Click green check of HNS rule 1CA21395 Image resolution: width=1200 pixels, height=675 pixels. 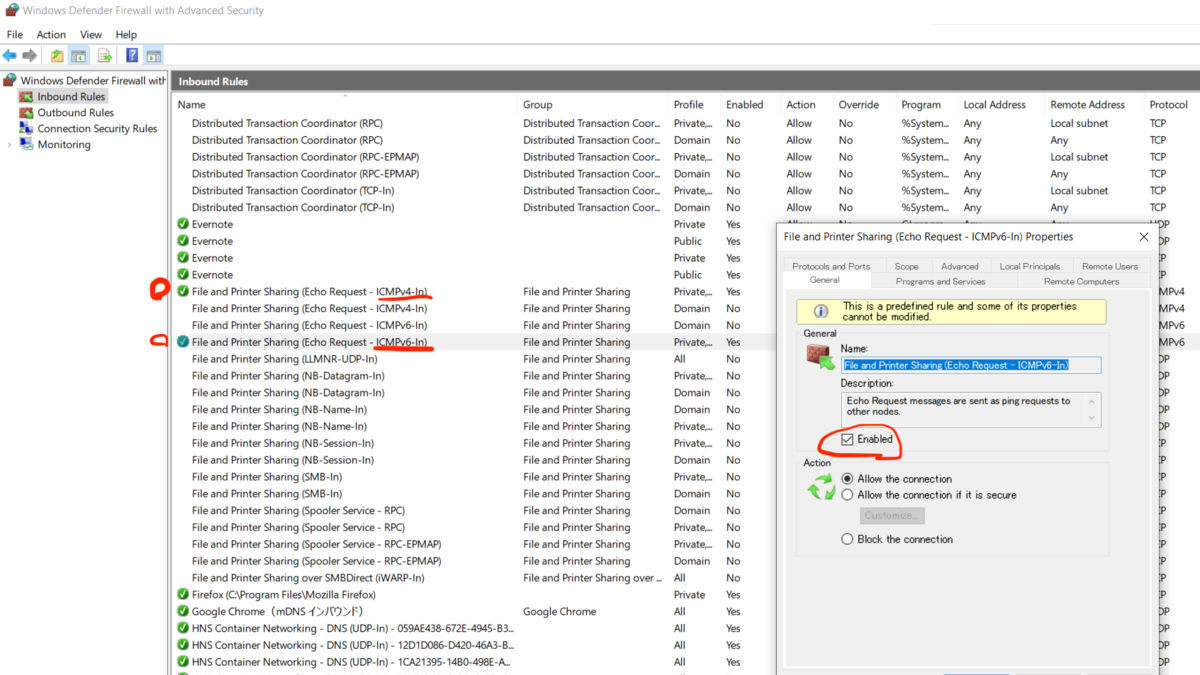tap(183, 662)
